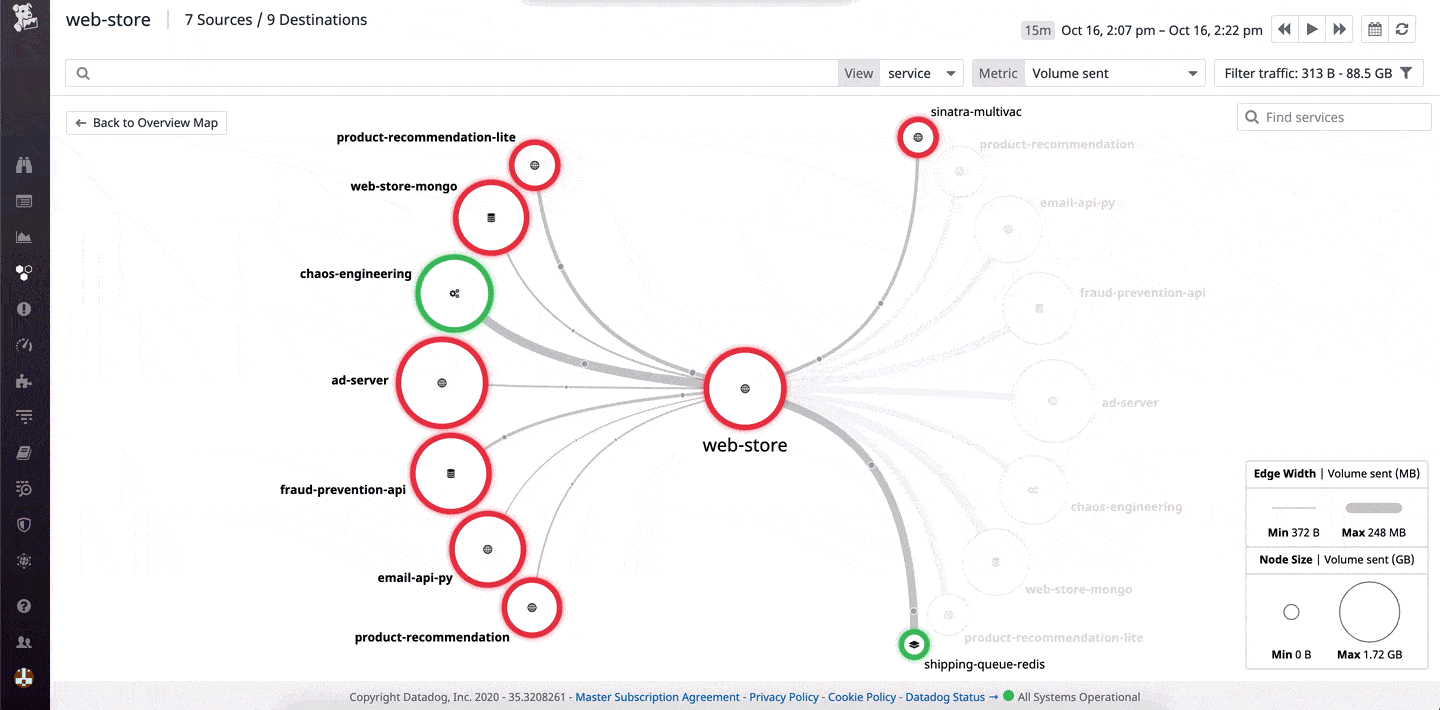
Task: Select the green chaos-engineering source node
Action: [454, 293]
